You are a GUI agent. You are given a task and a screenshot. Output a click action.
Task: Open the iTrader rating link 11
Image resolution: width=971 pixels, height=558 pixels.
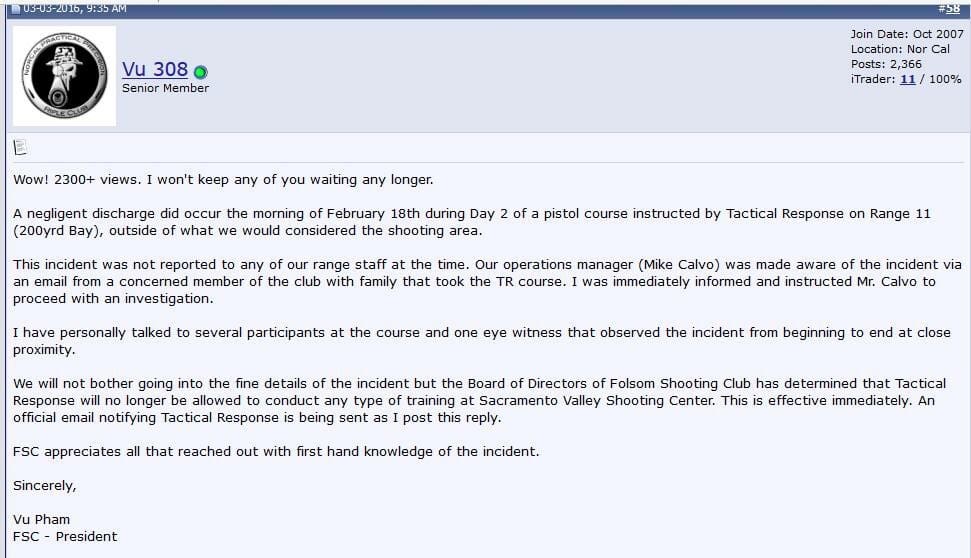tap(907, 79)
